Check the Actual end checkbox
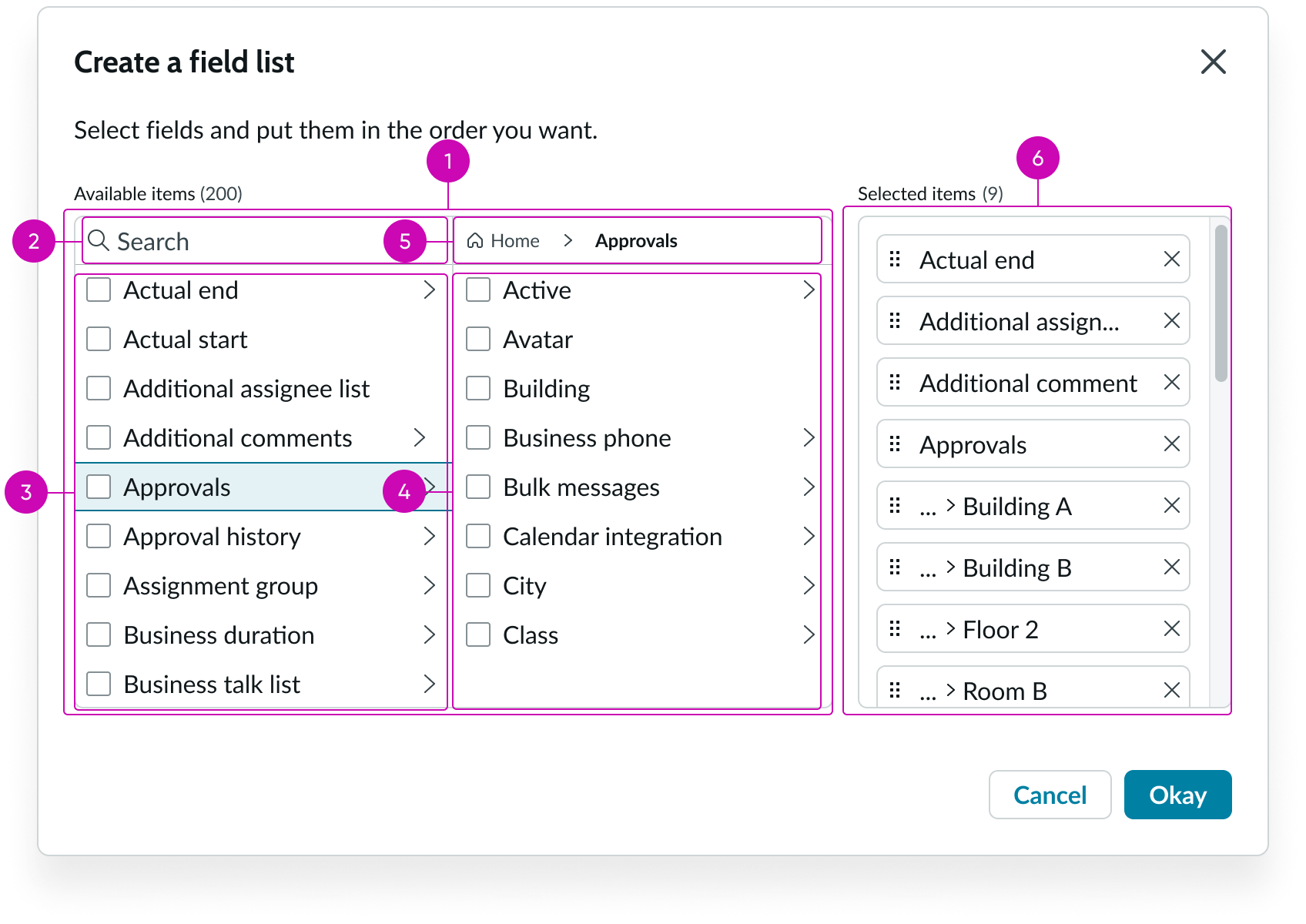This screenshot has width=1306, height=924. (98, 290)
